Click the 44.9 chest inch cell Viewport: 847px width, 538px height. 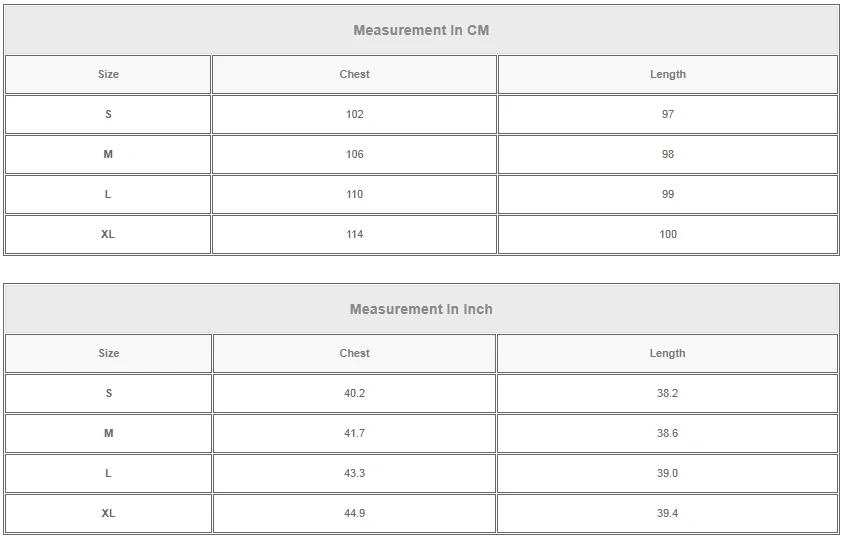click(x=354, y=513)
